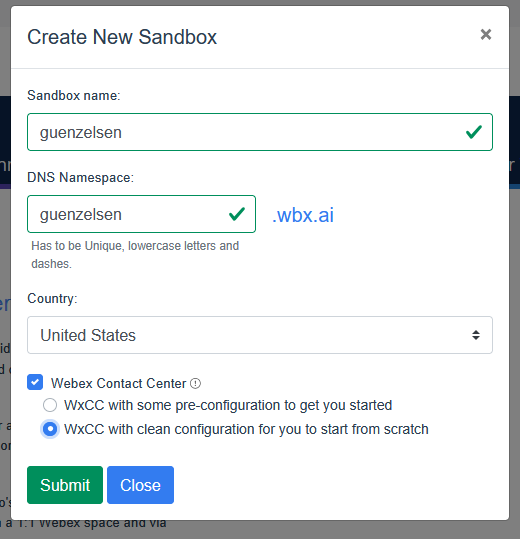Click the Webex Contact Center label text
Viewport: 520px width, 539px height.
coord(119,383)
